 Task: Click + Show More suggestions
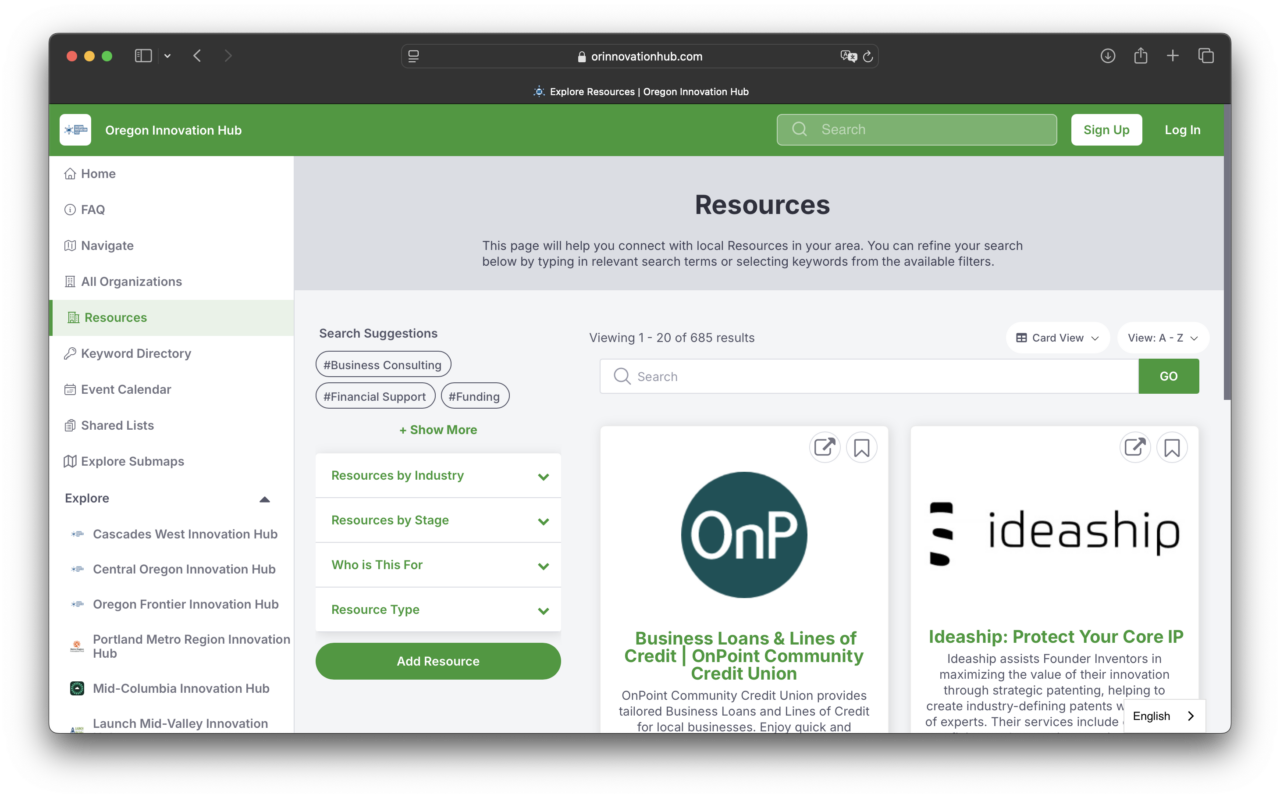pyautogui.click(x=438, y=430)
